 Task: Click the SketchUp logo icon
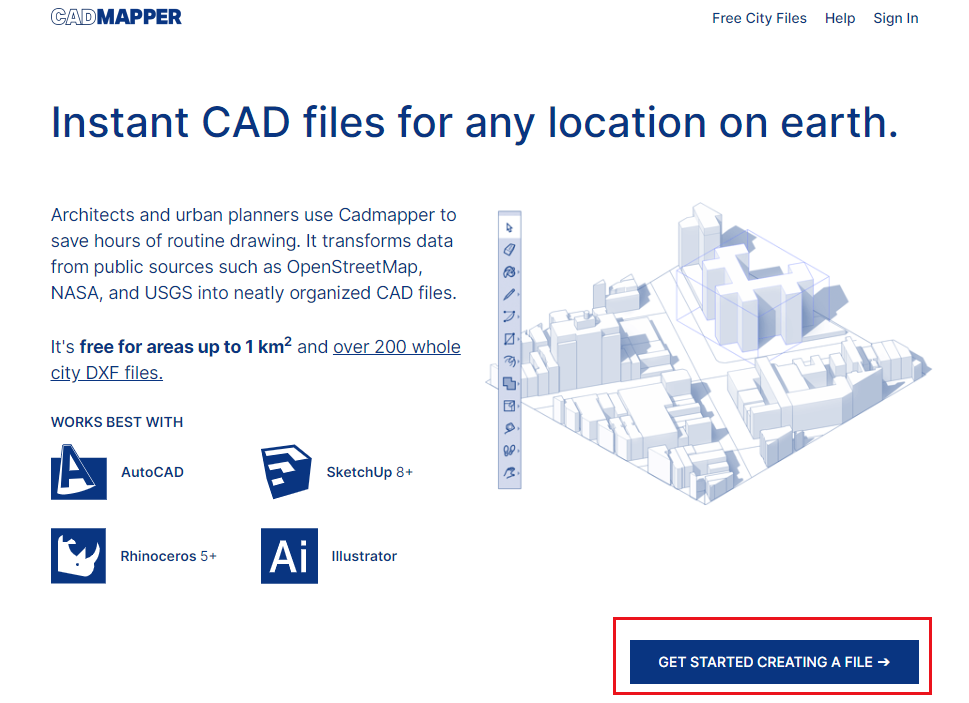point(286,471)
